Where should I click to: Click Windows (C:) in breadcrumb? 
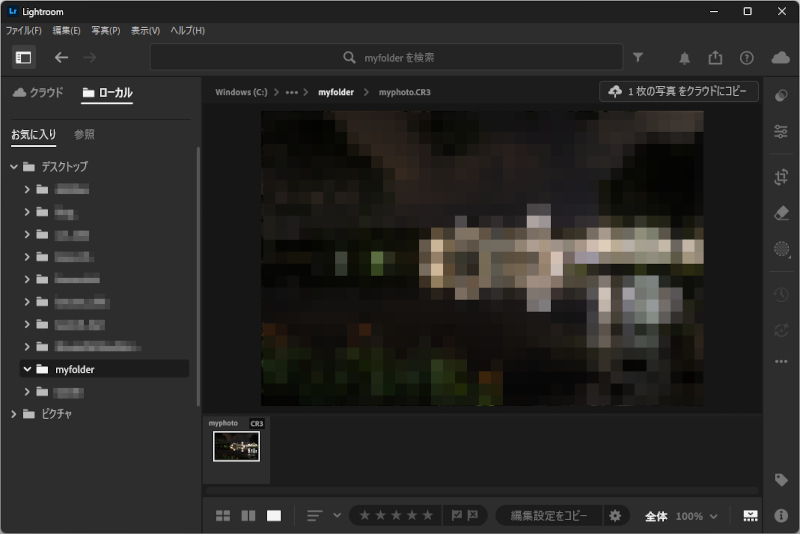click(x=241, y=92)
